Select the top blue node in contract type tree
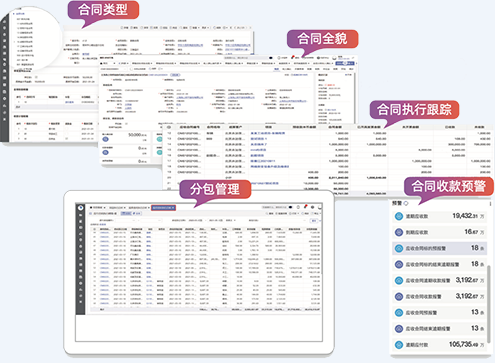This screenshot has width=495, height=363. pyautogui.click(x=19, y=14)
